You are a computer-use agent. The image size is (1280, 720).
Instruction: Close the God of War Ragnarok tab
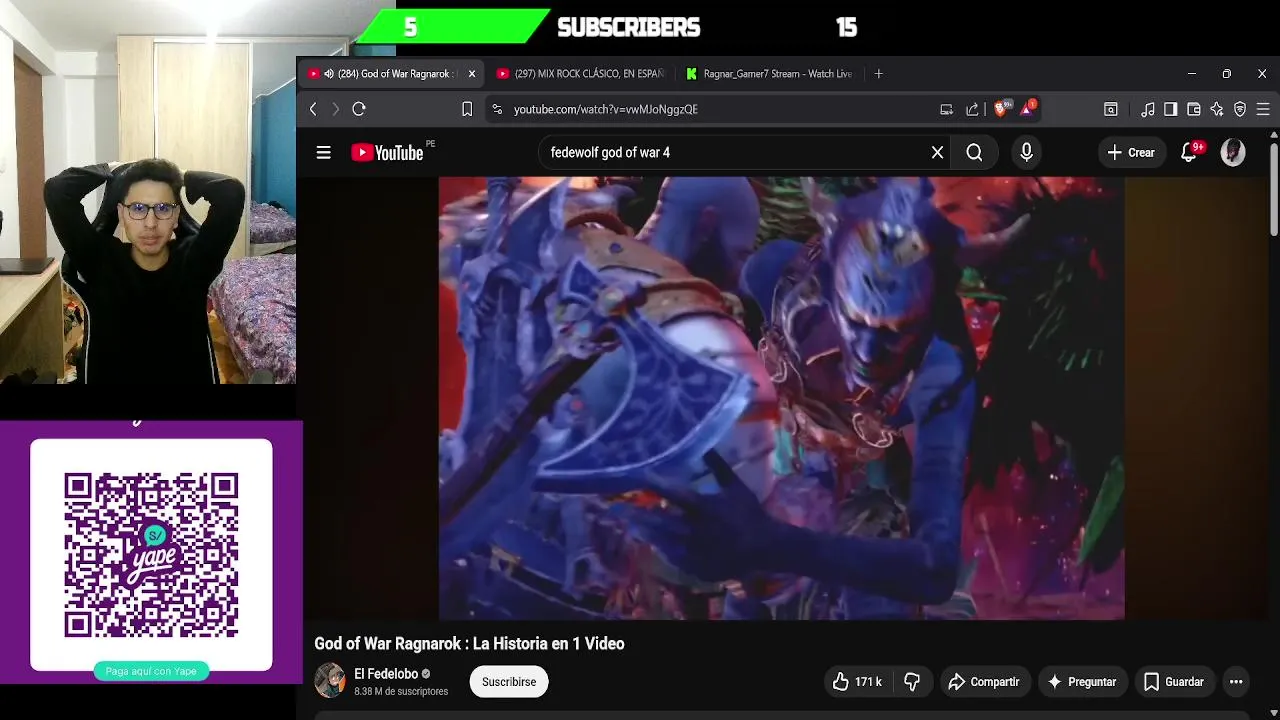(x=472, y=74)
